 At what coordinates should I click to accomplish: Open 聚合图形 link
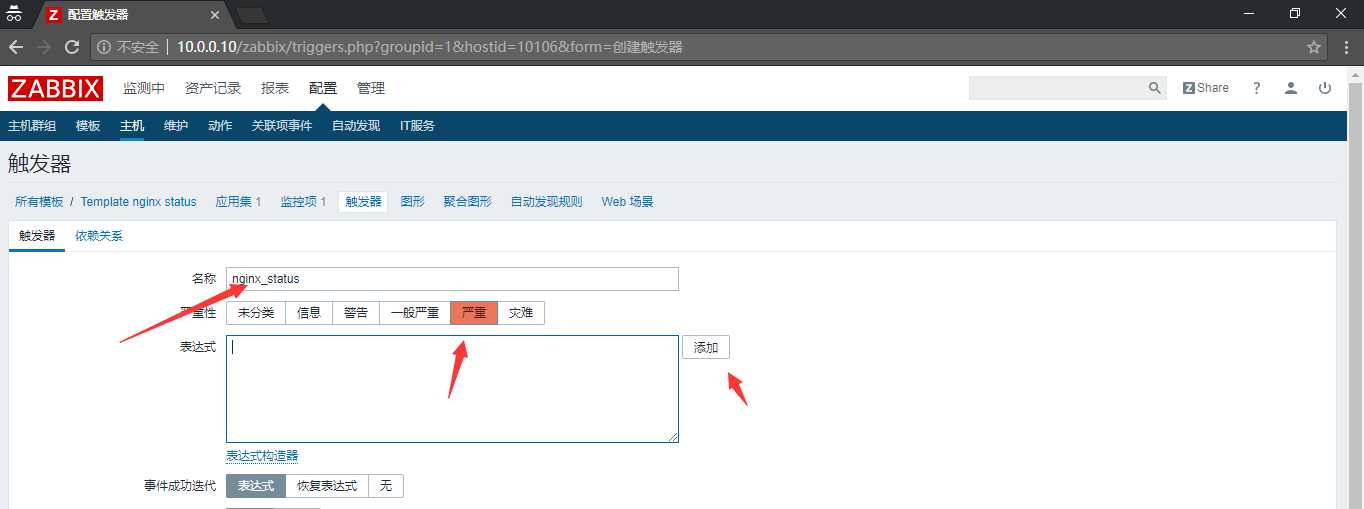(468, 202)
